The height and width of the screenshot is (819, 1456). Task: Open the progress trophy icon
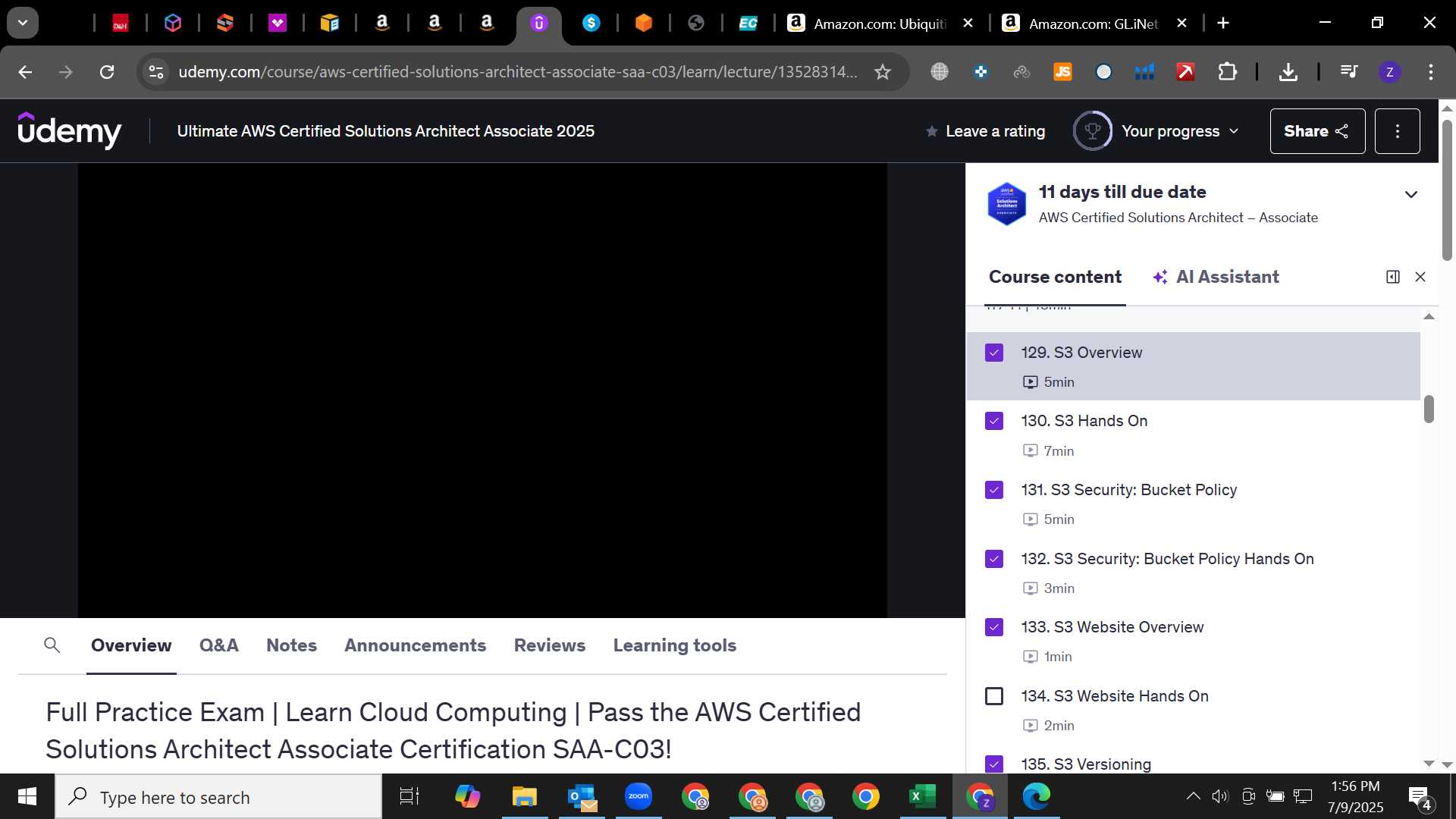(x=1092, y=130)
